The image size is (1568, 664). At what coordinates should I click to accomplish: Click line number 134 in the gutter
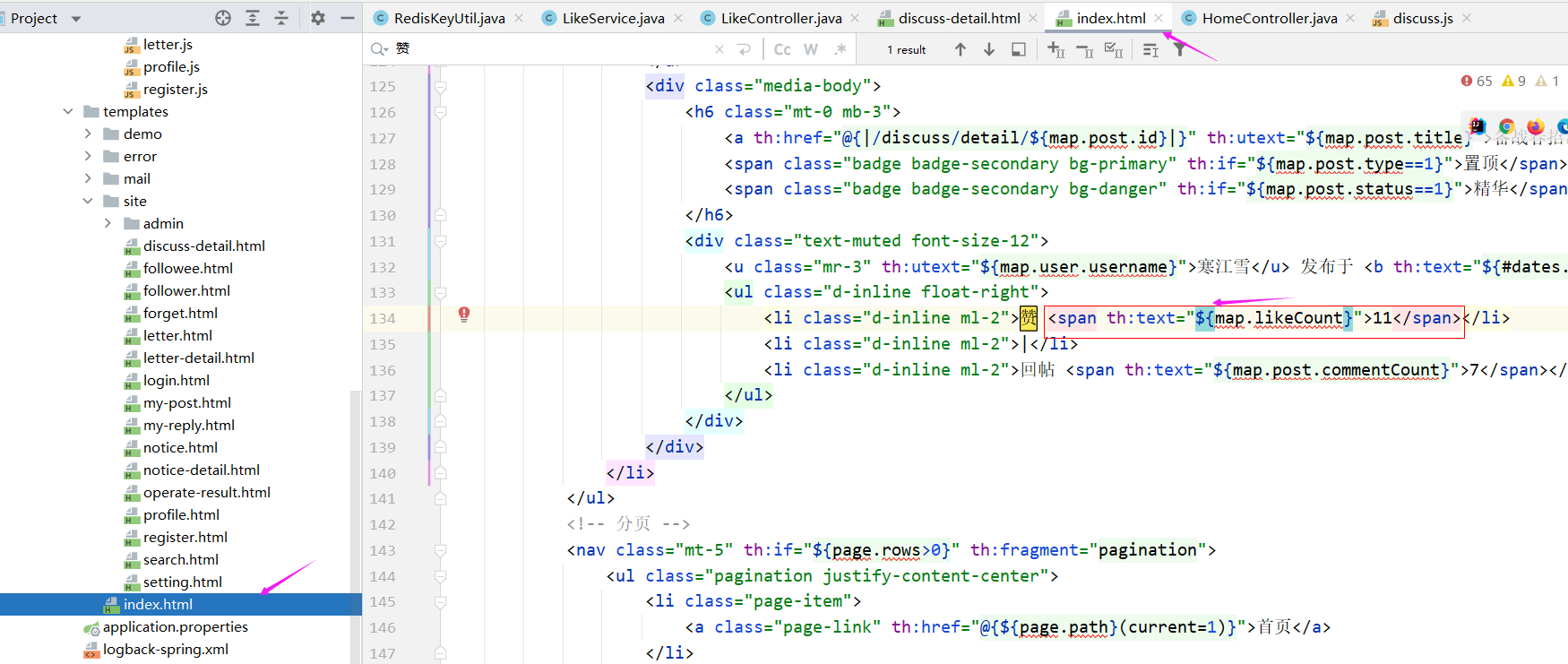point(383,318)
